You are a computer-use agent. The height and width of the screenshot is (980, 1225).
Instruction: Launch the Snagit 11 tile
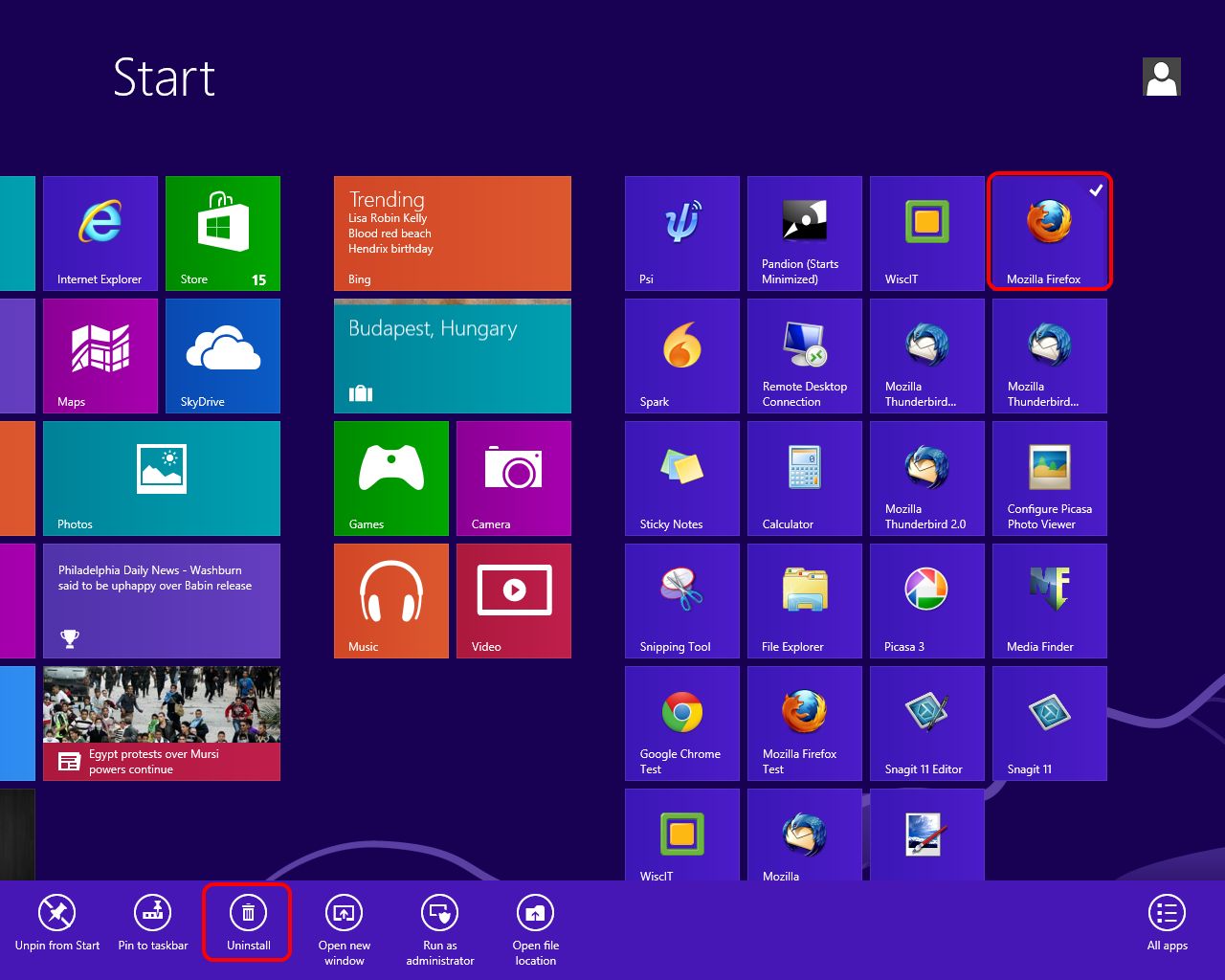(x=1050, y=724)
